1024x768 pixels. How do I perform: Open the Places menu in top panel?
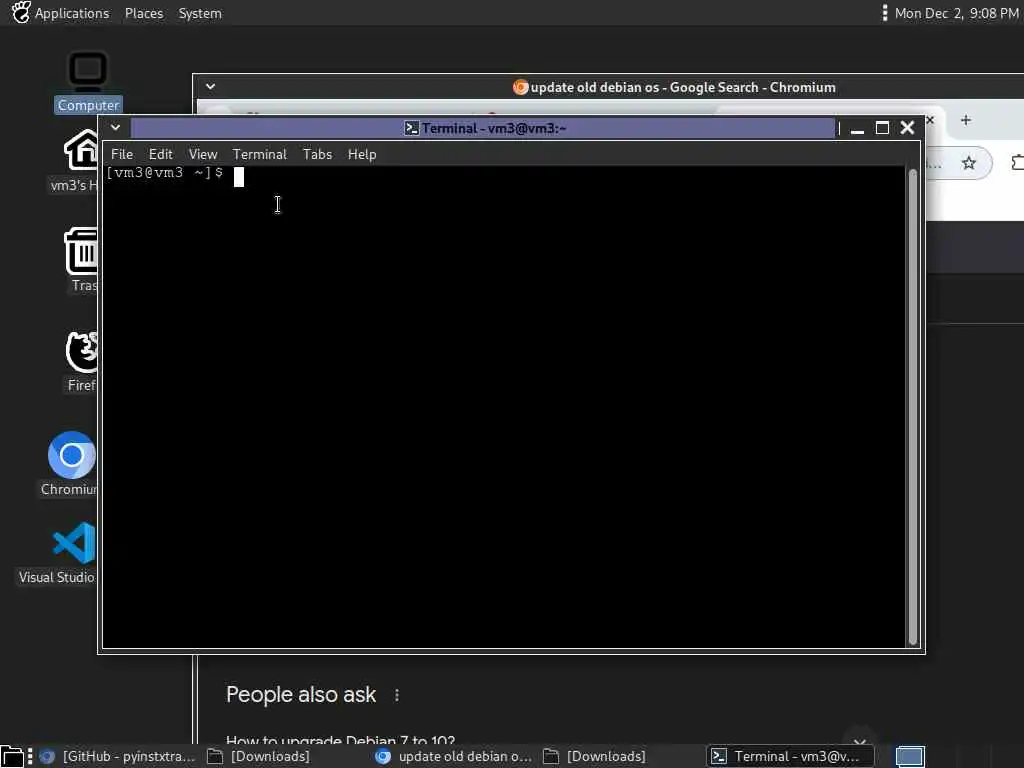144,13
